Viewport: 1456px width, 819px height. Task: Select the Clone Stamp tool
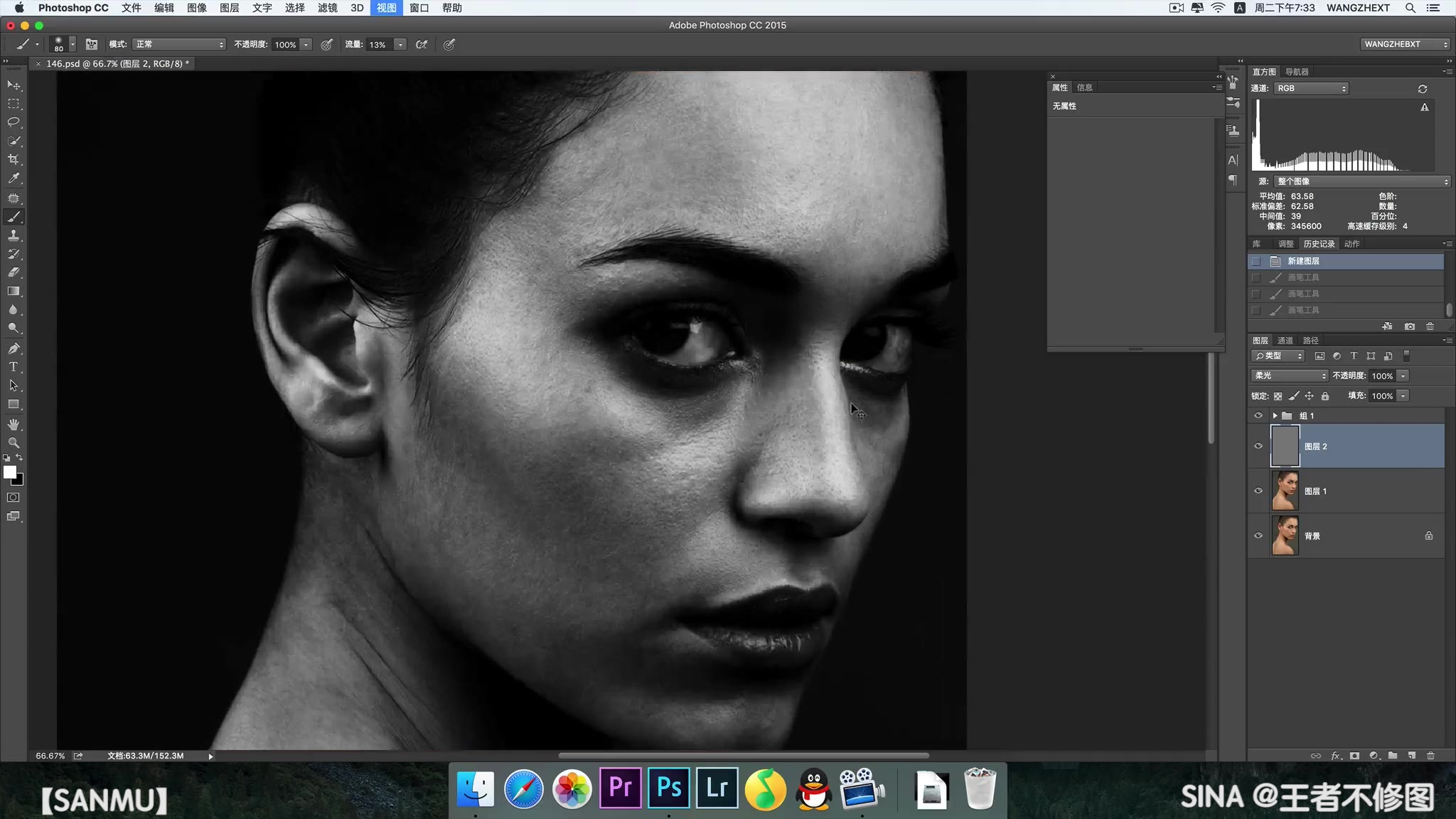[14, 235]
